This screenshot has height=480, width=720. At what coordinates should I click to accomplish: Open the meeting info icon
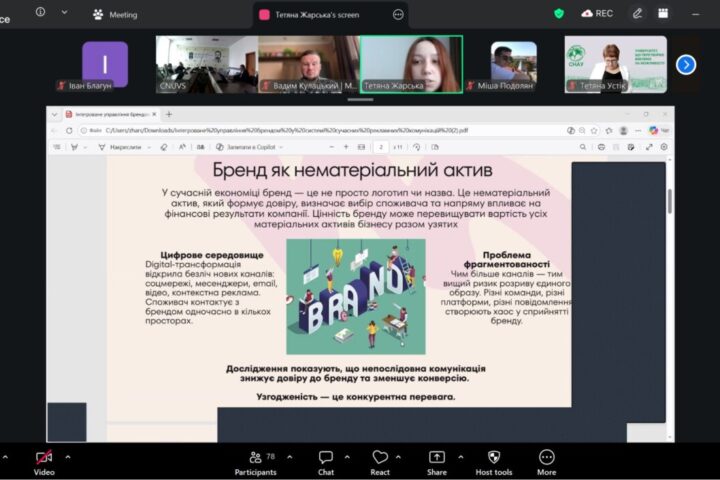[41, 13]
